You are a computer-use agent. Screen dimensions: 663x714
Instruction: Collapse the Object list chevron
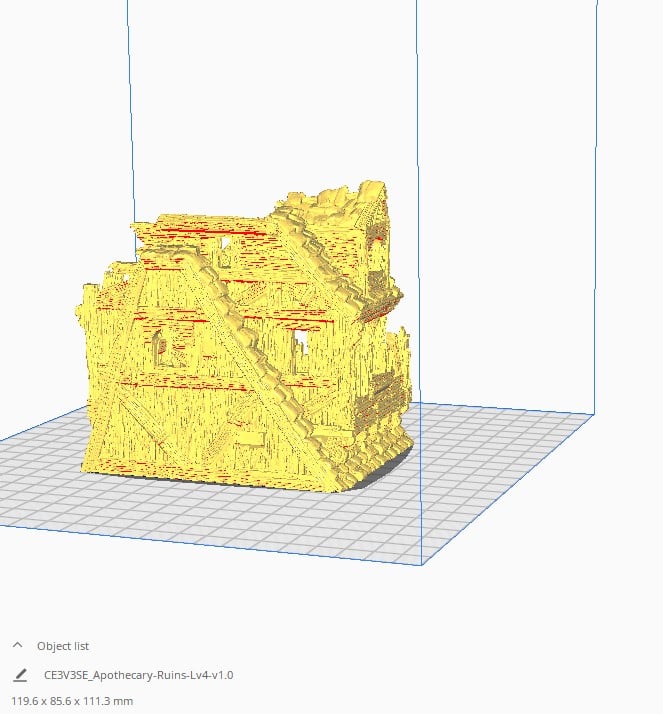point(18,645)
